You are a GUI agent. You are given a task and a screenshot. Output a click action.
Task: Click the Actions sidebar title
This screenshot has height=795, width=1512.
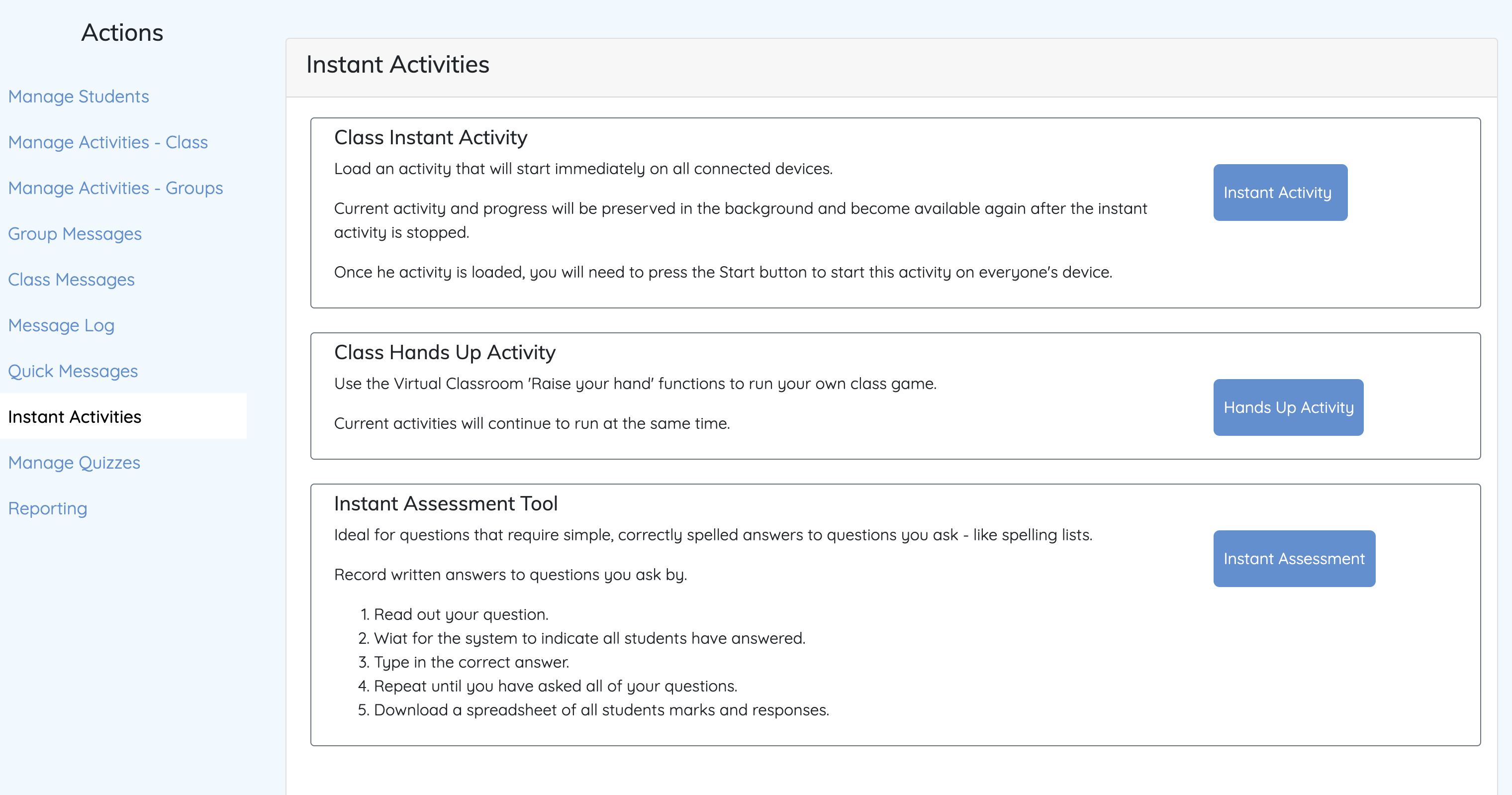point(122,33)
